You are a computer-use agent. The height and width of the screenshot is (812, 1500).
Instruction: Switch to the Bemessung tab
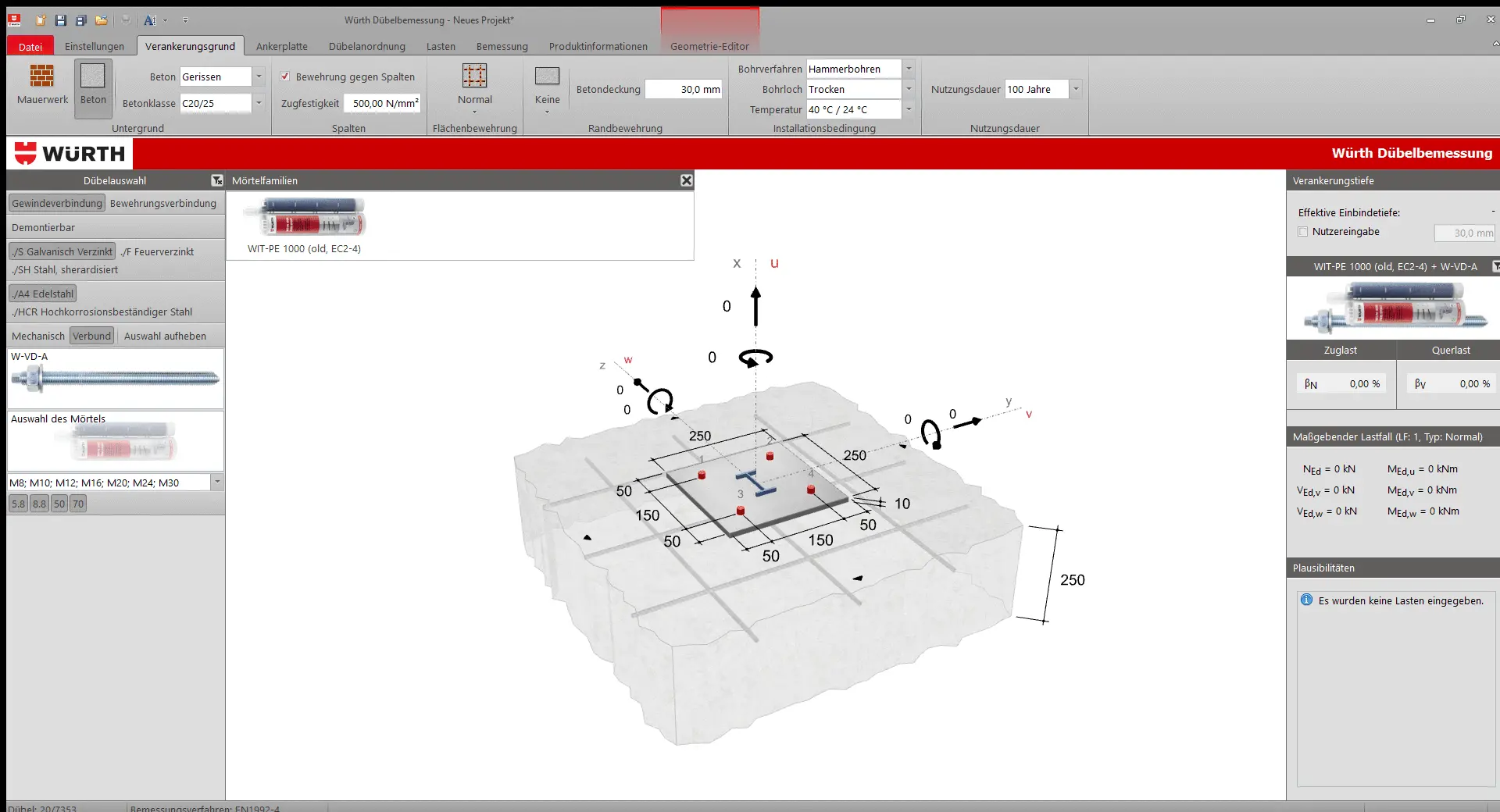pos(502,46)
